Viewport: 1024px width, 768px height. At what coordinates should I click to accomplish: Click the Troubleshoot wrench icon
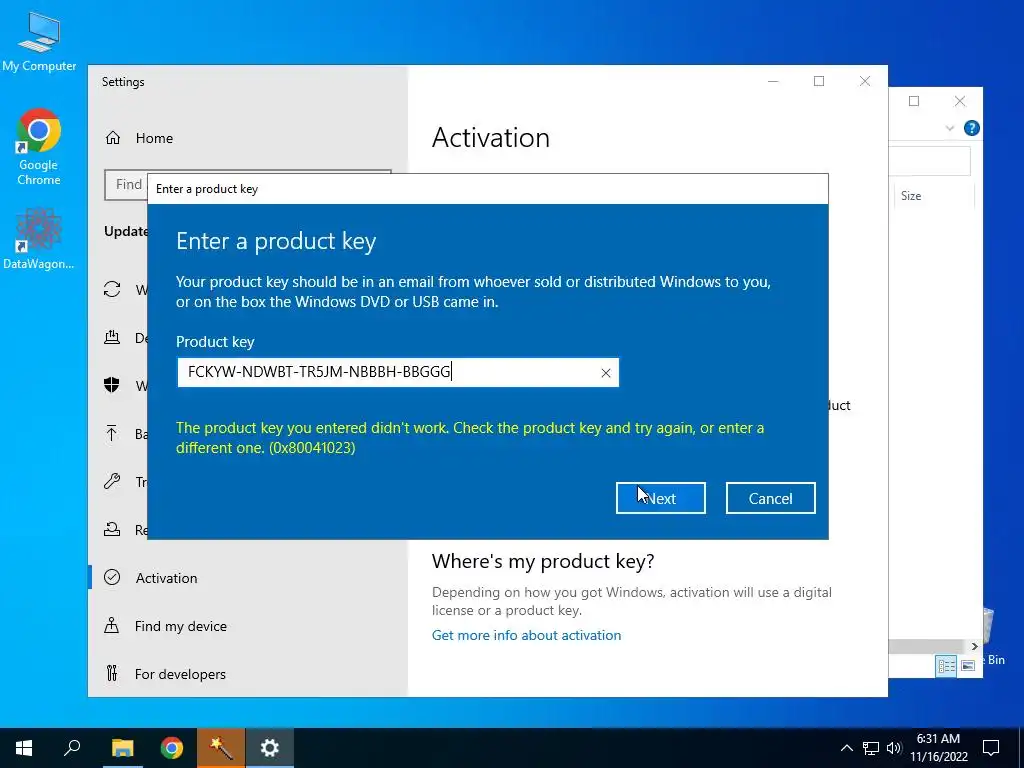(112, 481)
